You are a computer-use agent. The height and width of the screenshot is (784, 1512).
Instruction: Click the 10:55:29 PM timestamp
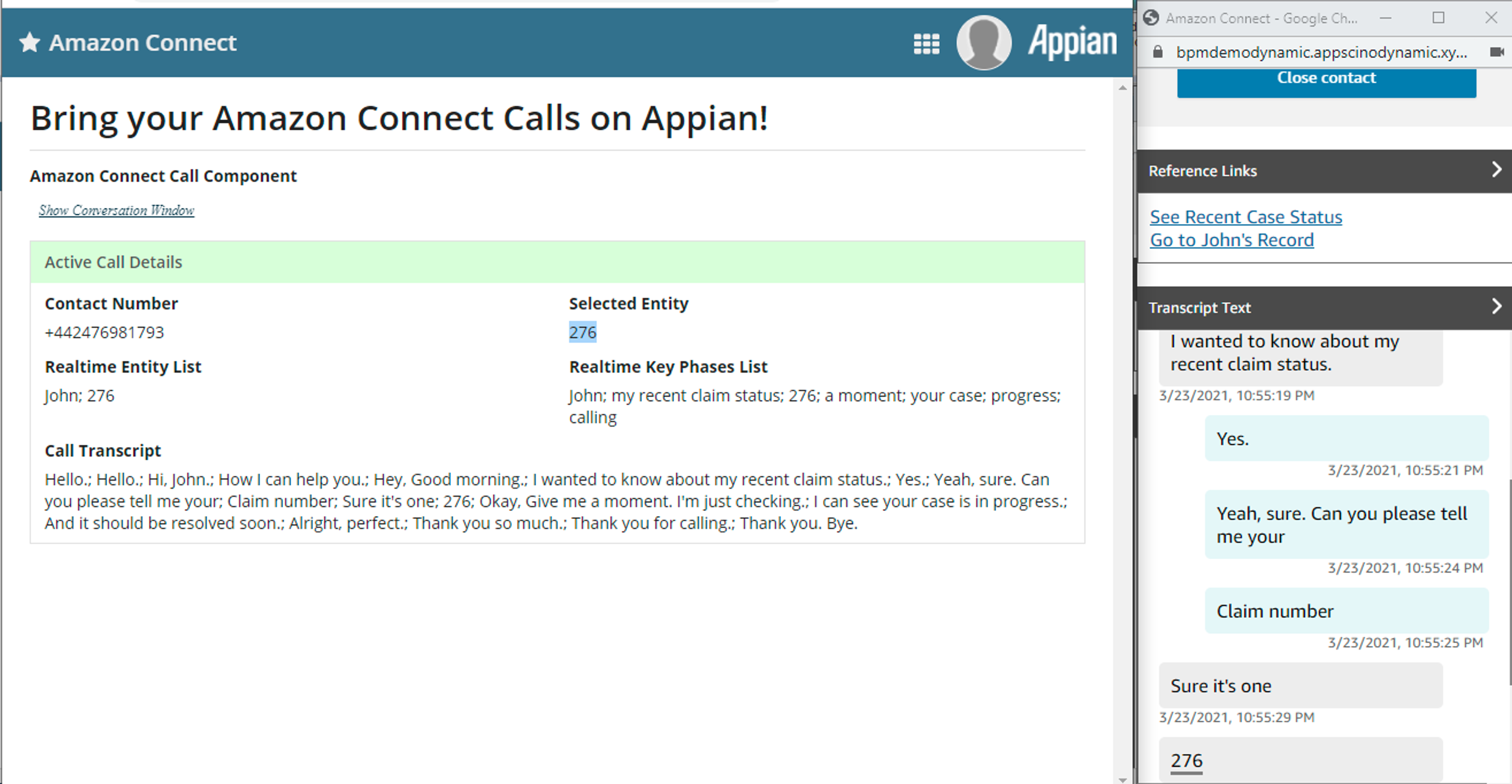[x=1237, y=717]
